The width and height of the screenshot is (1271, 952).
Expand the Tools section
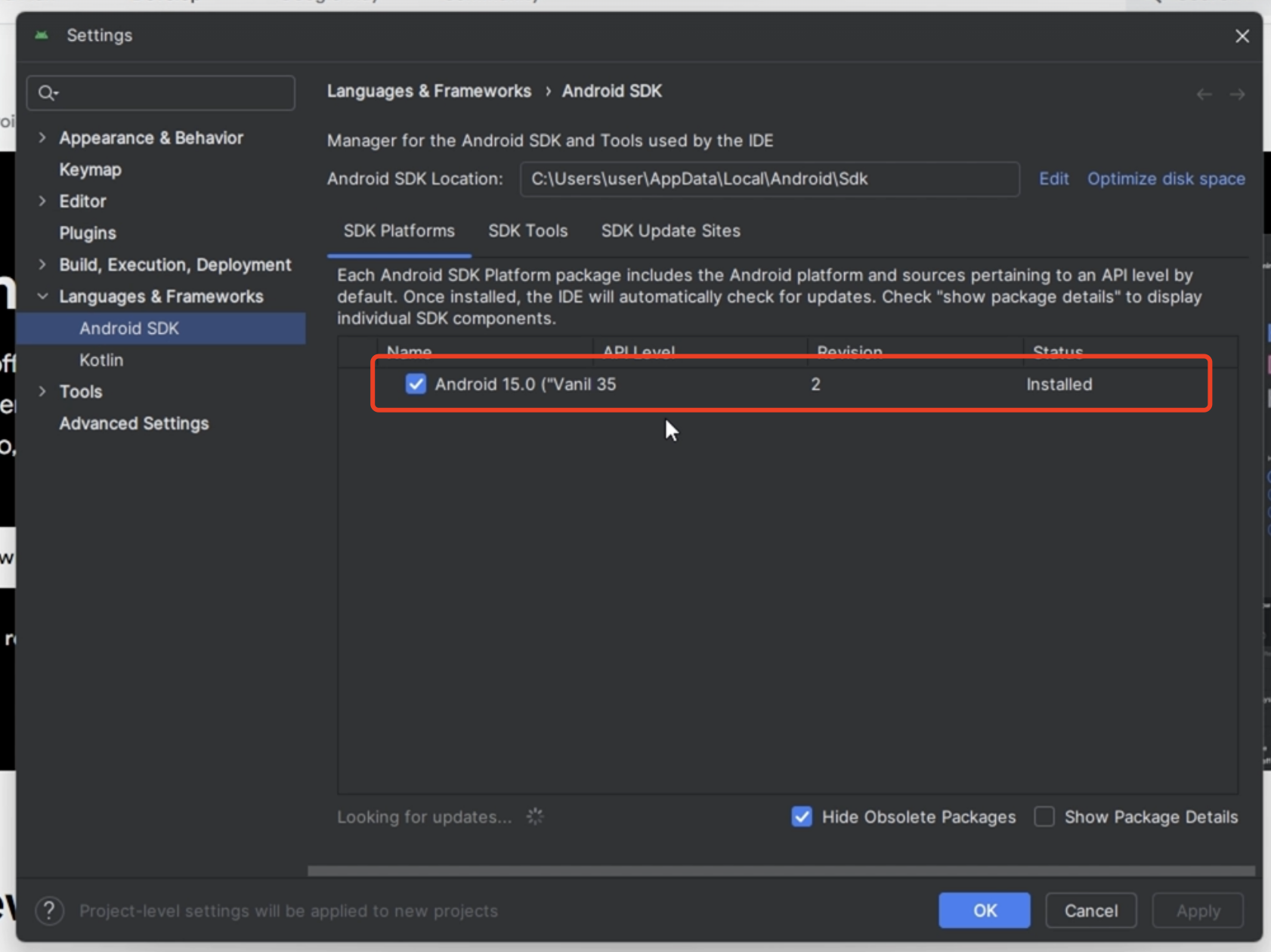pos(42,391)
